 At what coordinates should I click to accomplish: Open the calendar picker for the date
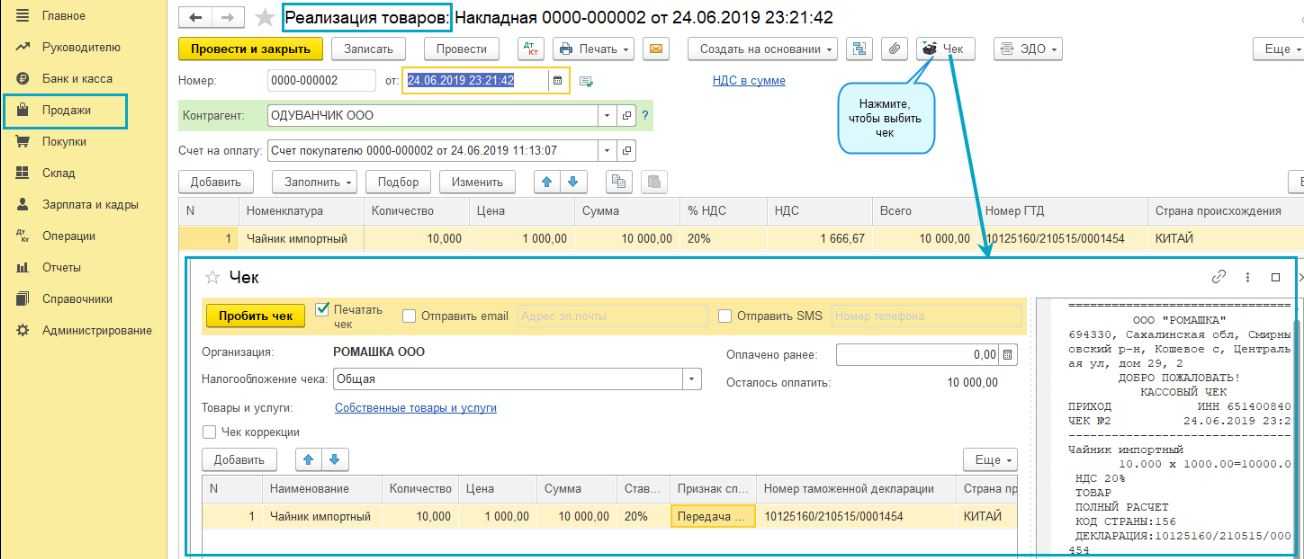tap(558, 81)
